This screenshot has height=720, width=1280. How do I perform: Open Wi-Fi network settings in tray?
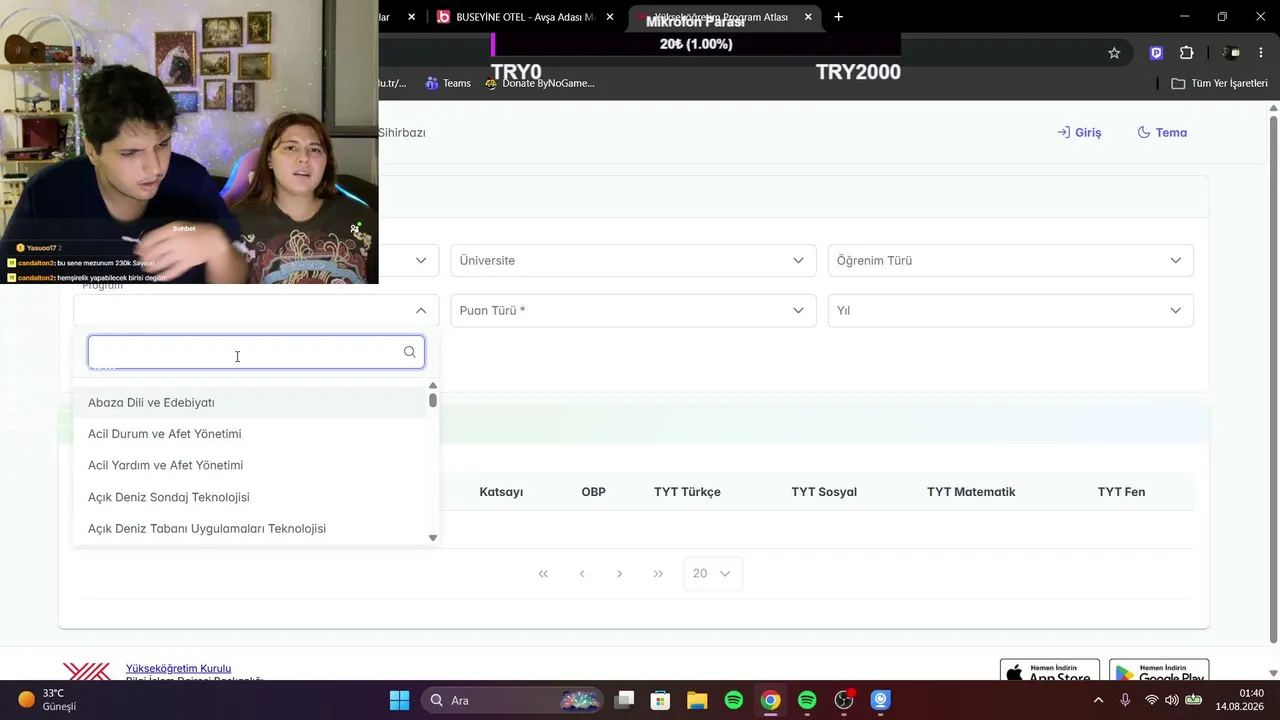[1152, 700]
